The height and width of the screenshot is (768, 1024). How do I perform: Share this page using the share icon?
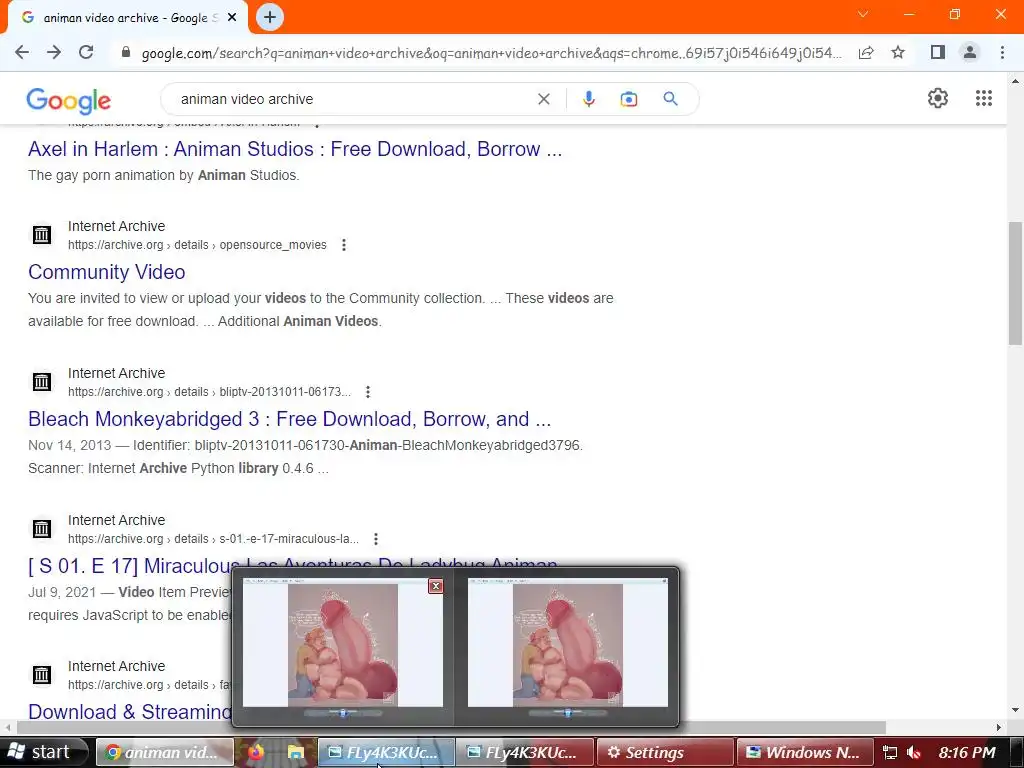(x=866, y=52)
